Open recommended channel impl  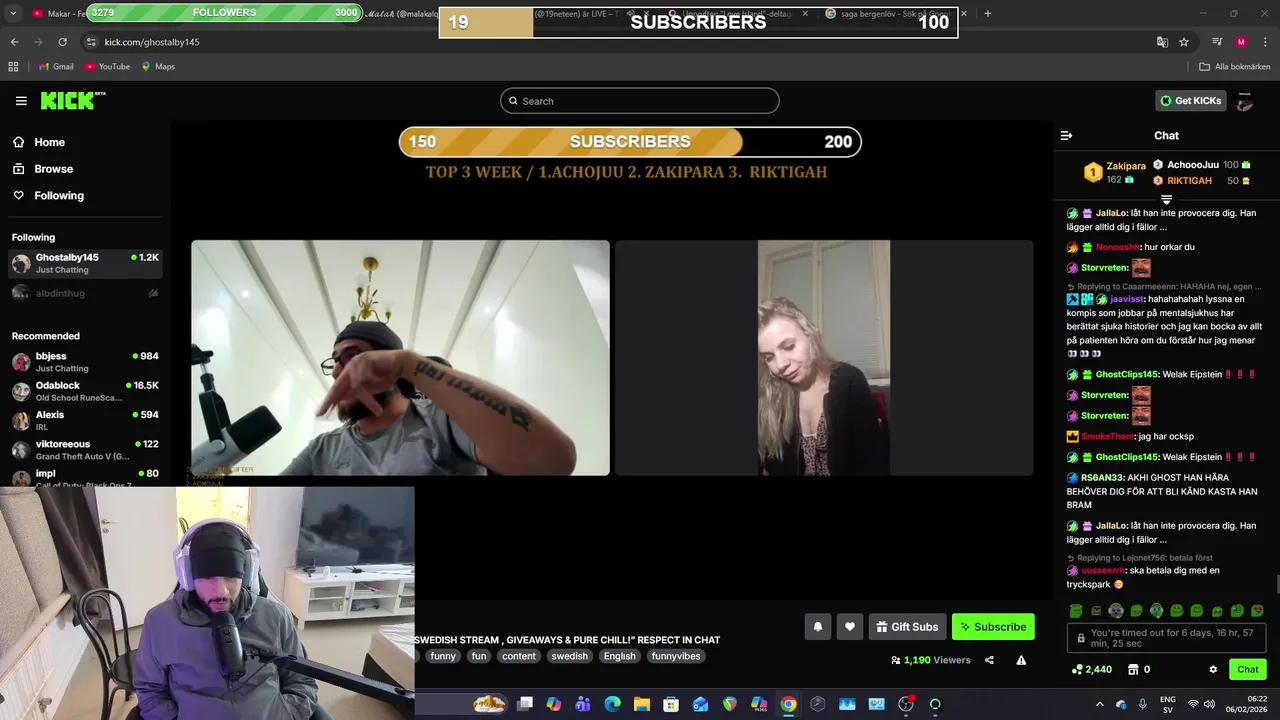click(x=85, y=477)
